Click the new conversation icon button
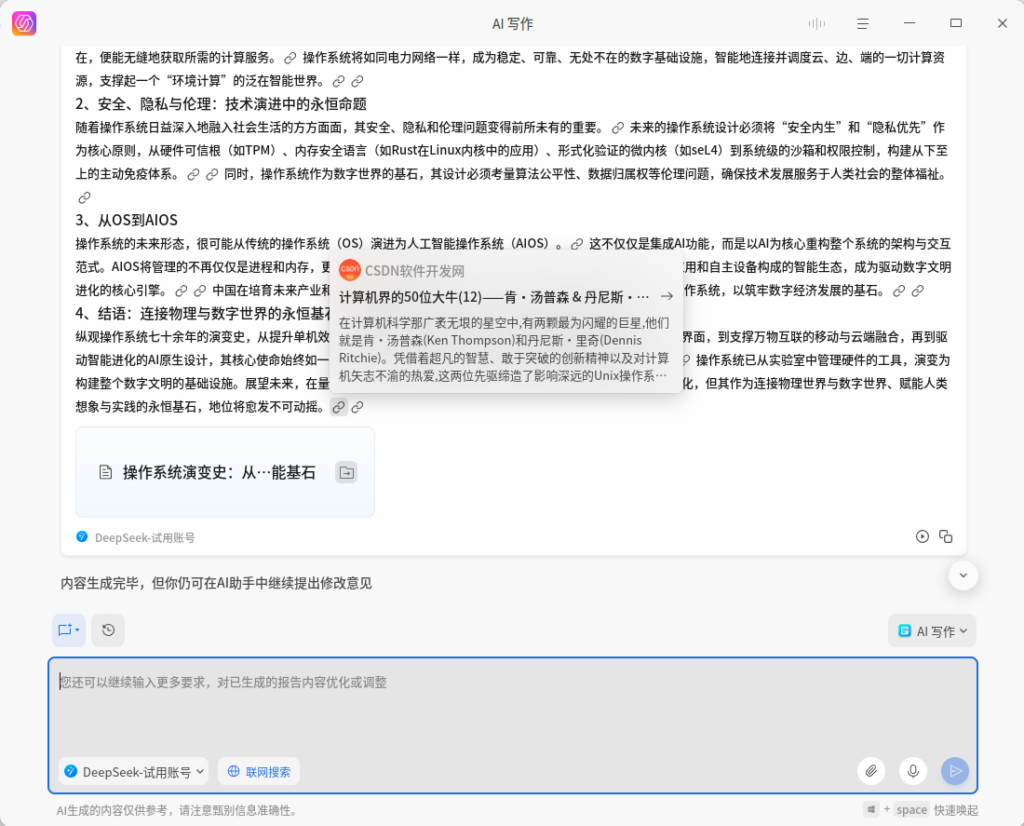The image size is (1024, 826). point(68,630)
